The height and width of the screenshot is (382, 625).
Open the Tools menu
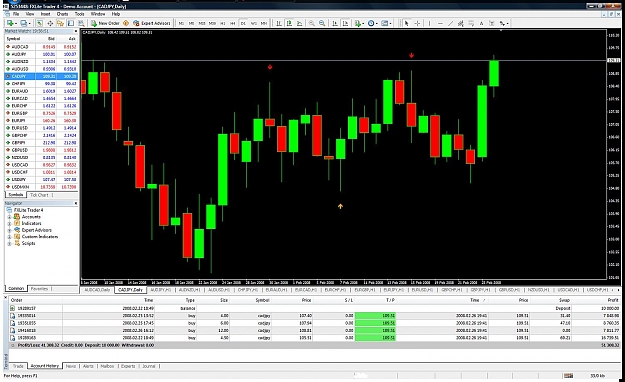[80, 14]
